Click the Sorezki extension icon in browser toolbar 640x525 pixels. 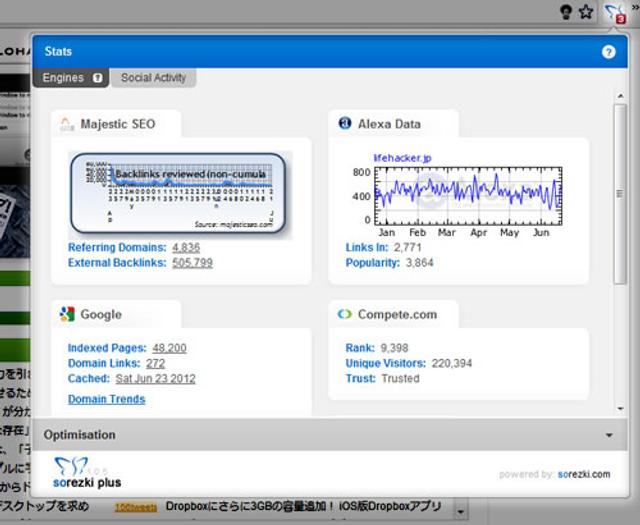pyautogui.click(x=615, y=13)
